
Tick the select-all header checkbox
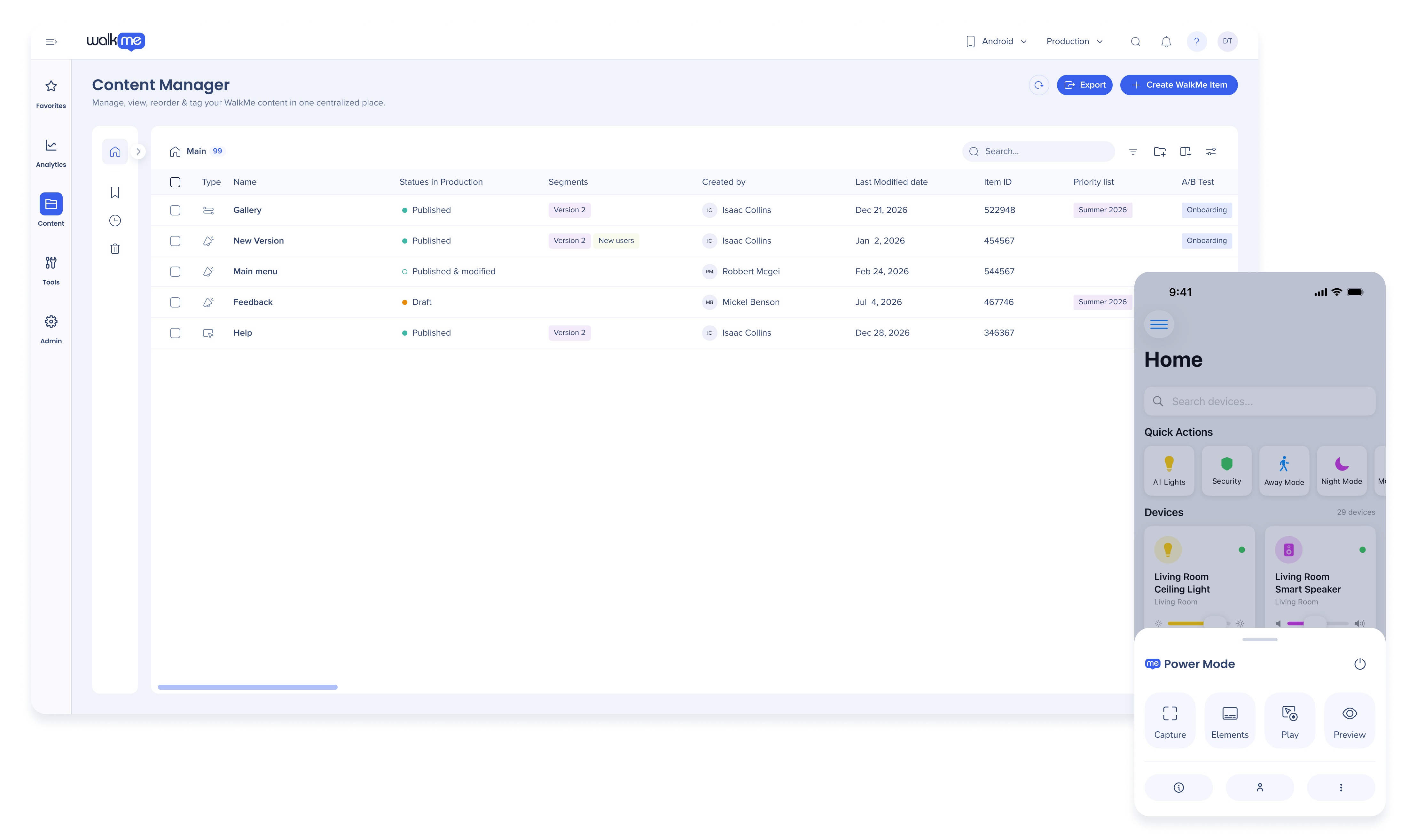[x=175, y=182]
